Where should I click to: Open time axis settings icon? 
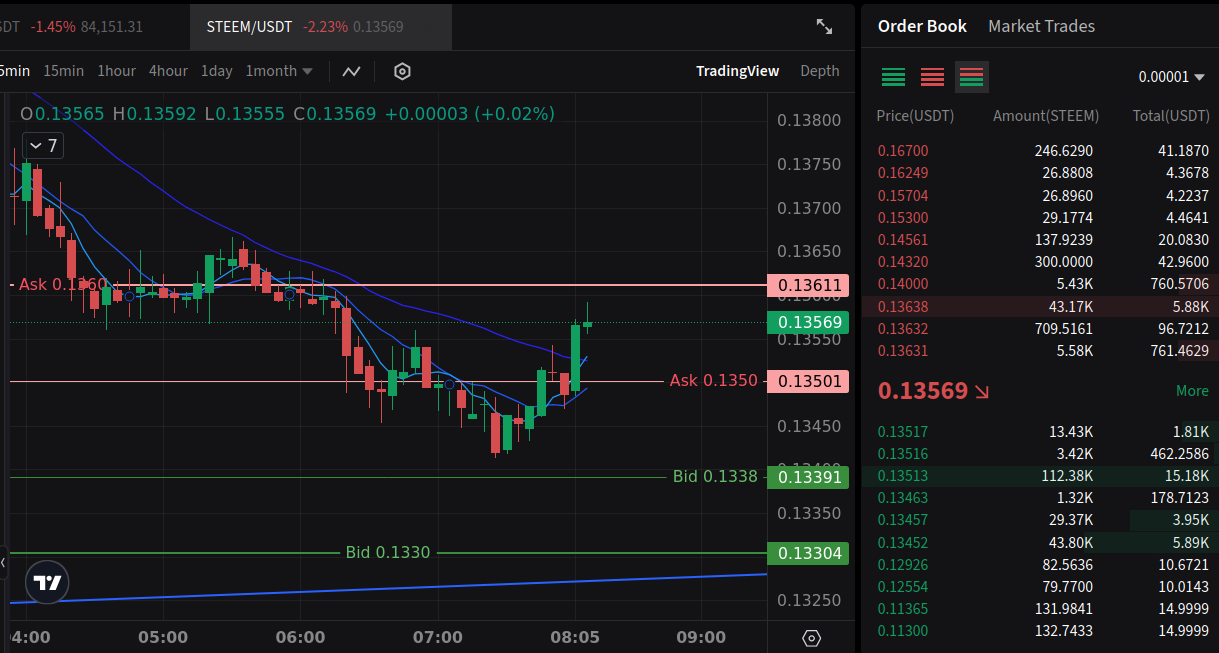click(x=812, y=638)
